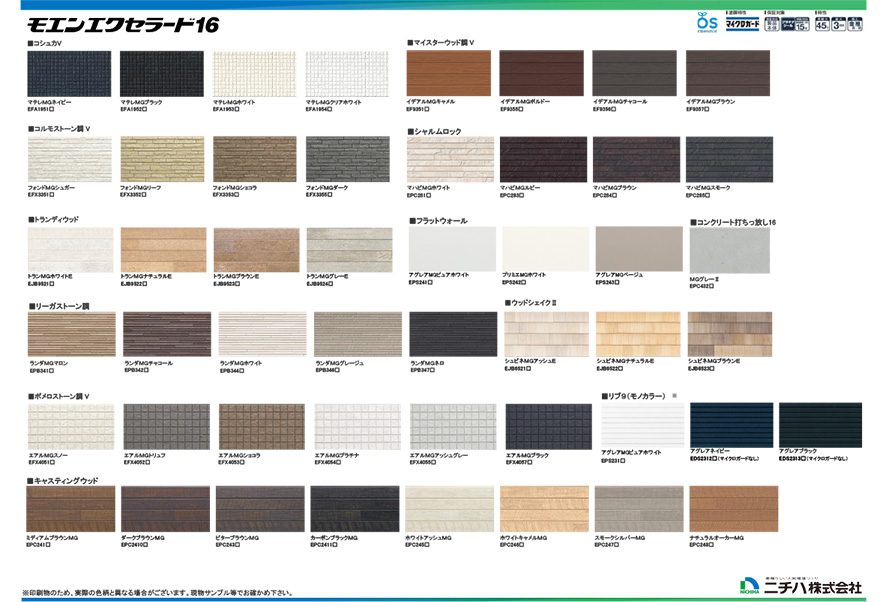Choose the ランダMGネロ sample
This screenshot has width=880, height=602.
click(453, 334)
